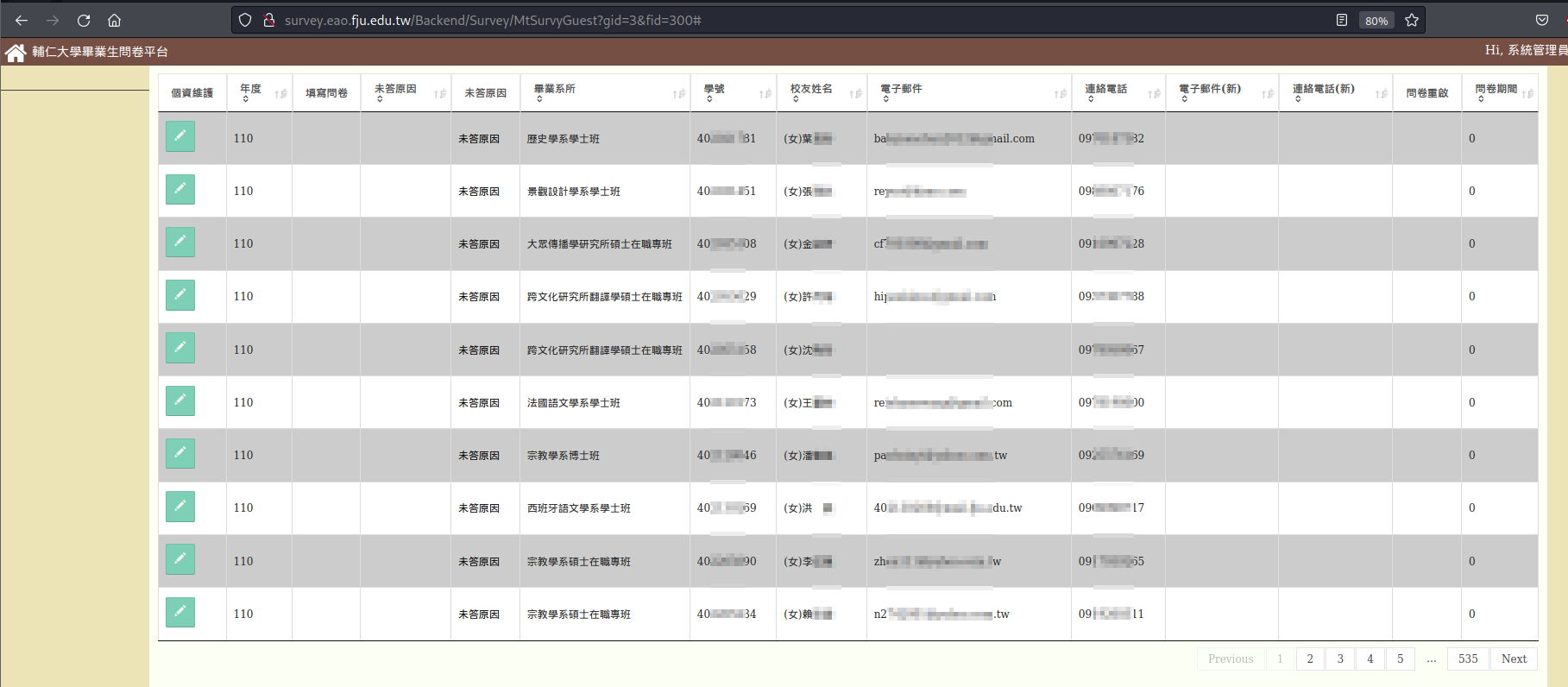Click the 個資維護 column header

tap(192, 92)
